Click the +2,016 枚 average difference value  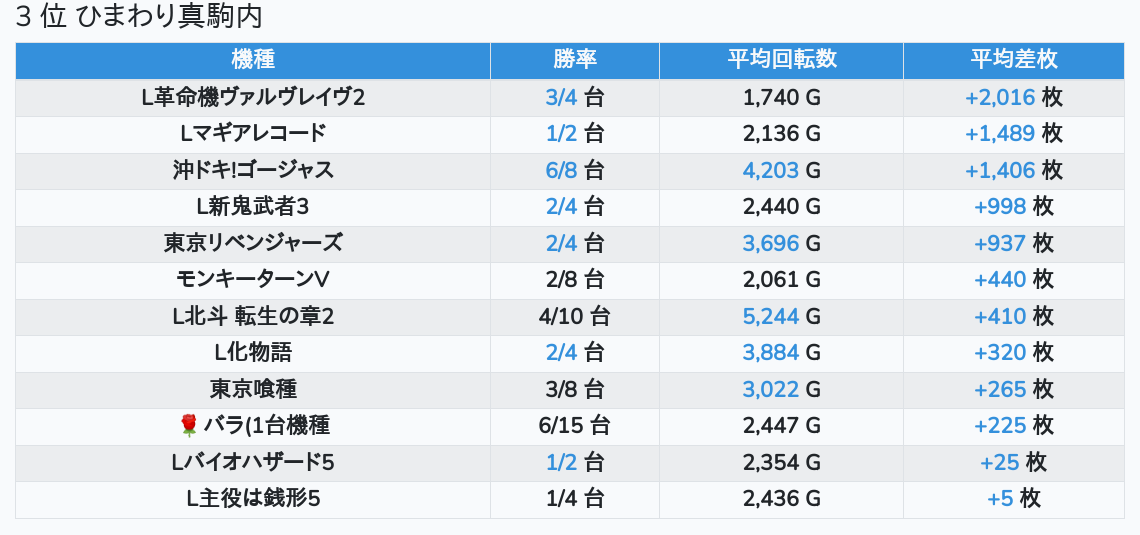click(x=1013, y=97)
